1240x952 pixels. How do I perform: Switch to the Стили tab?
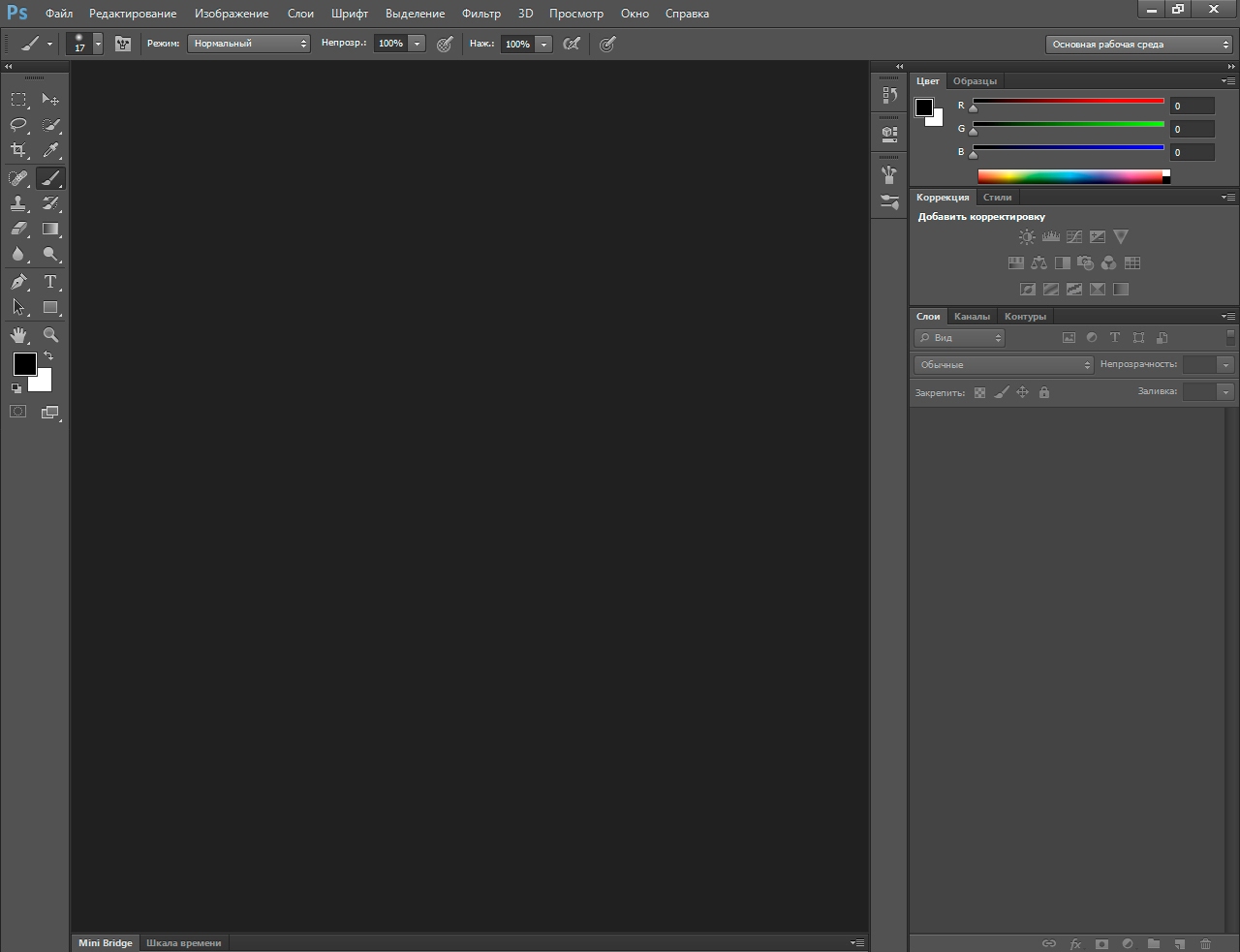(x=998, y=198)
